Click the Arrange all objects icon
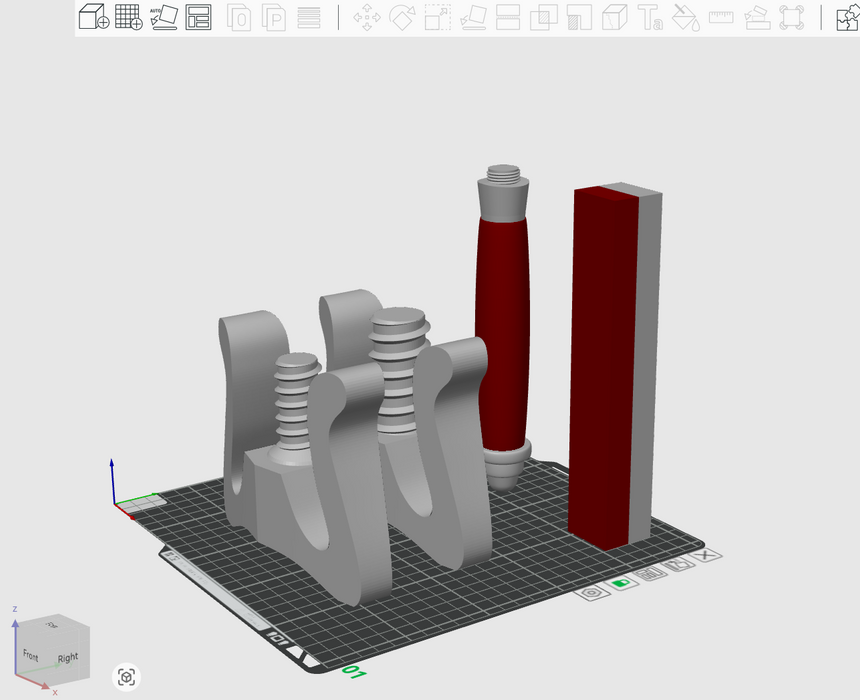This screenshot has height=700, width=860. 198,17
